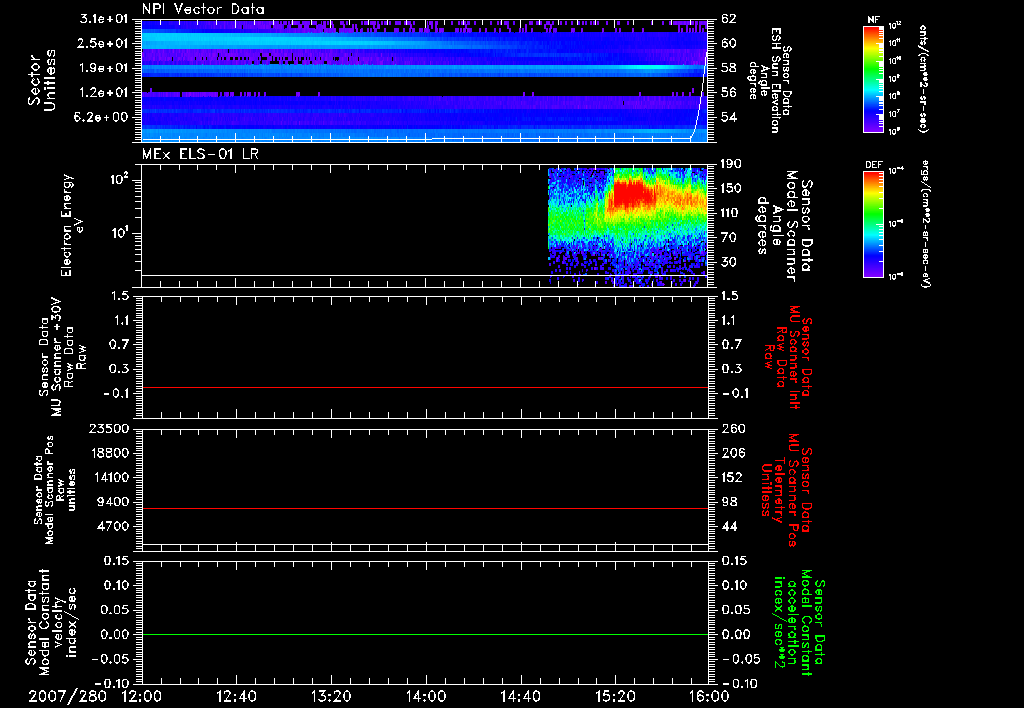Click the '260' telemetry tick value
Screen dimensions: 1024x708
pos(732,429)
